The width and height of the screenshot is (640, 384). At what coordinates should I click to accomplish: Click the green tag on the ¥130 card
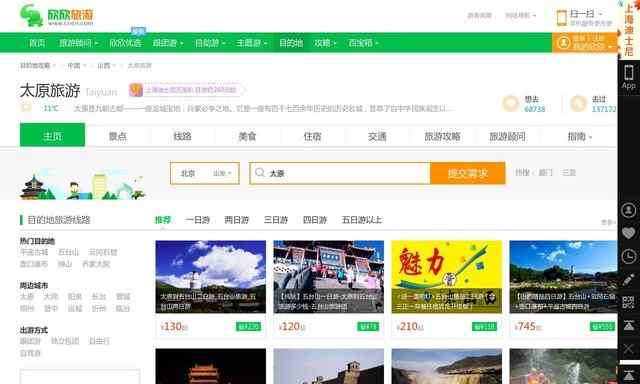[248, 326]
